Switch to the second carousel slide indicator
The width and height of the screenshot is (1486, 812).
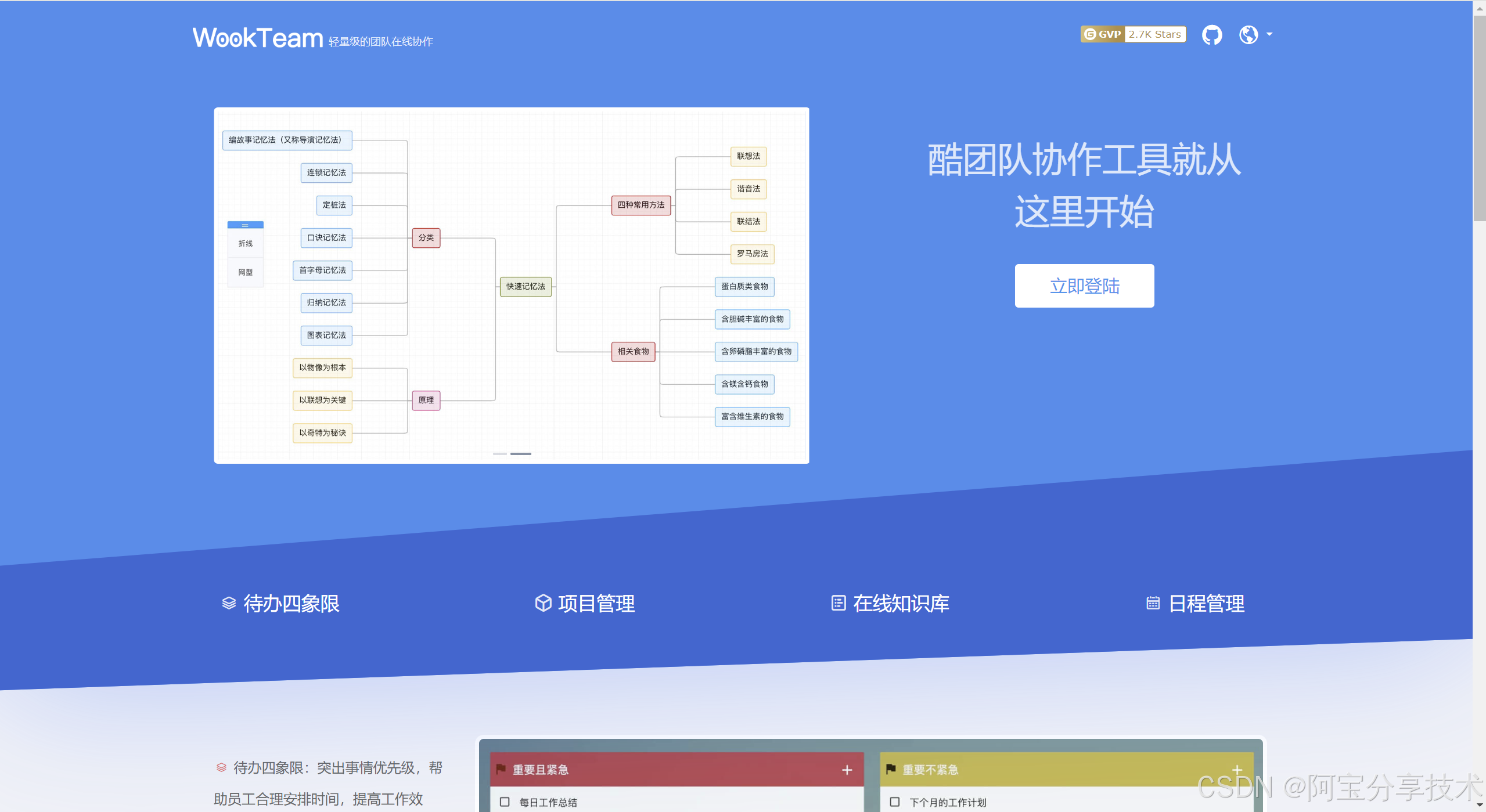coord(521,454)
